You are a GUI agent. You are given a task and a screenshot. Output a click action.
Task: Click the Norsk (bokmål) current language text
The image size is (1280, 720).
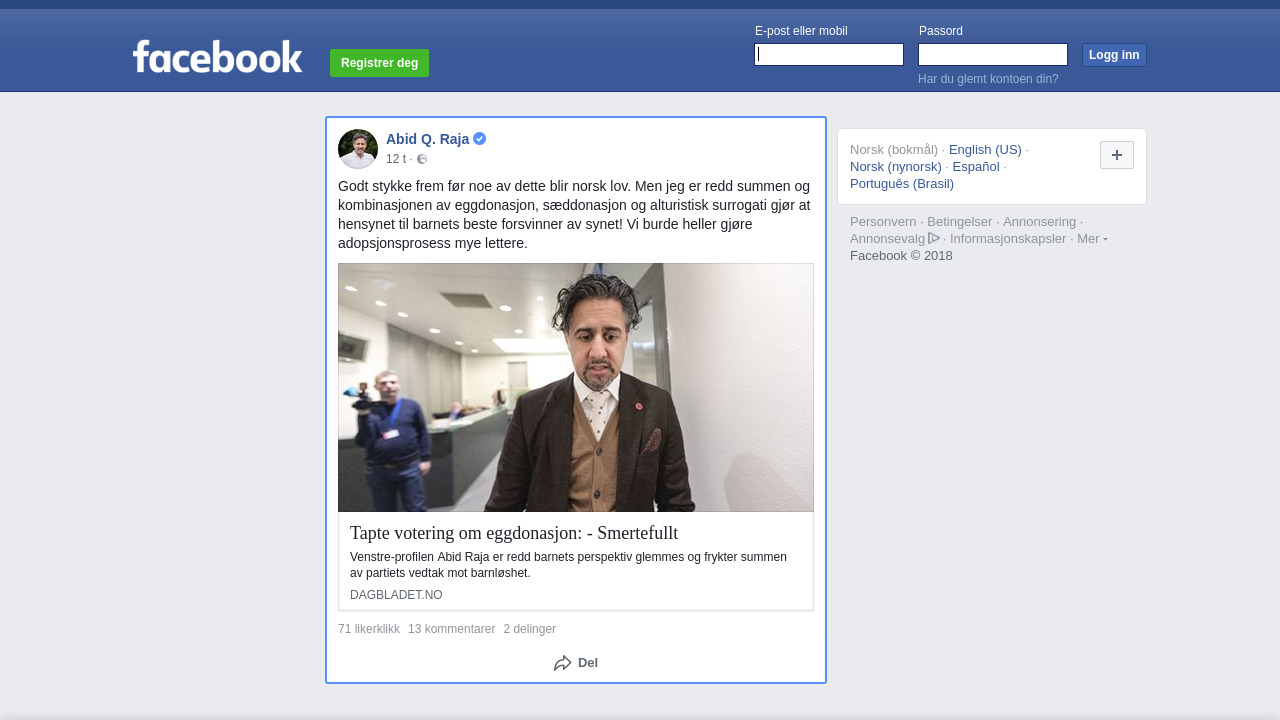pyautogui.click(x=894, y=150)
